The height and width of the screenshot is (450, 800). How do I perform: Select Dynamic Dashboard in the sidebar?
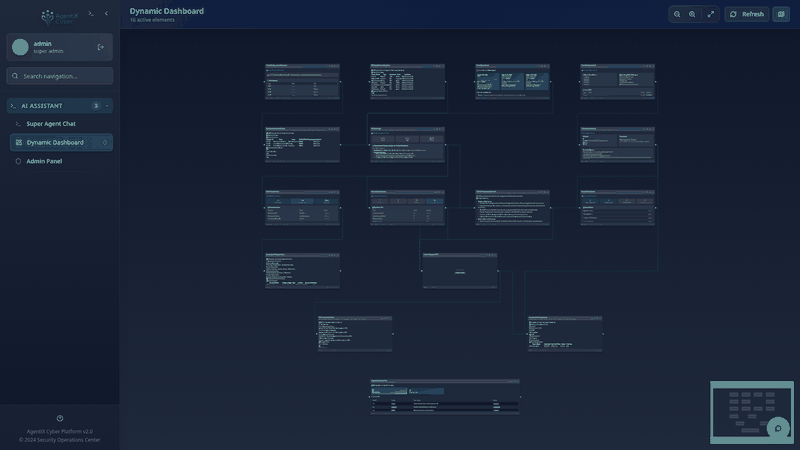point(61,142)
